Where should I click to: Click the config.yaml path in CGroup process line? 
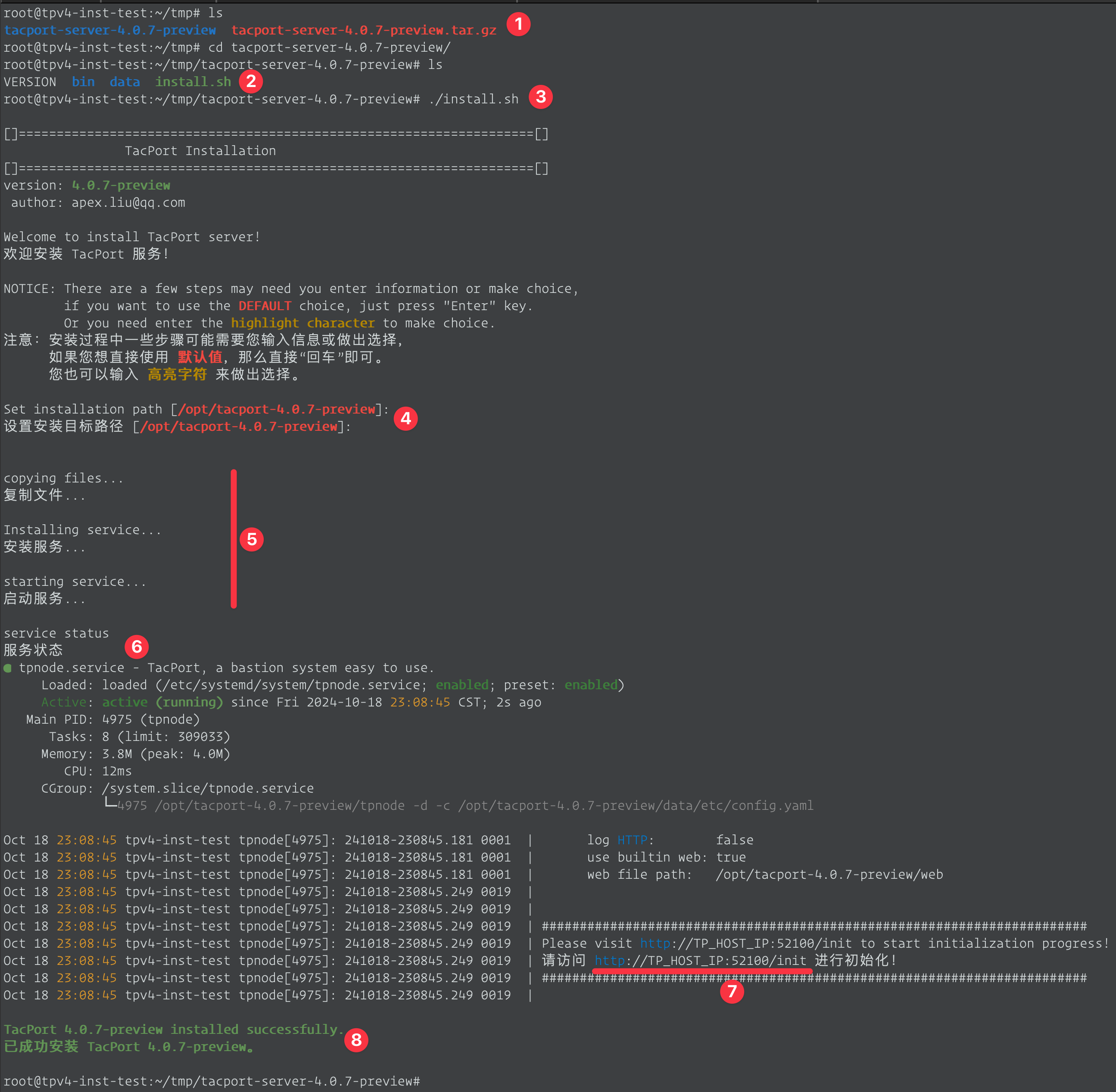pos(636,805)
